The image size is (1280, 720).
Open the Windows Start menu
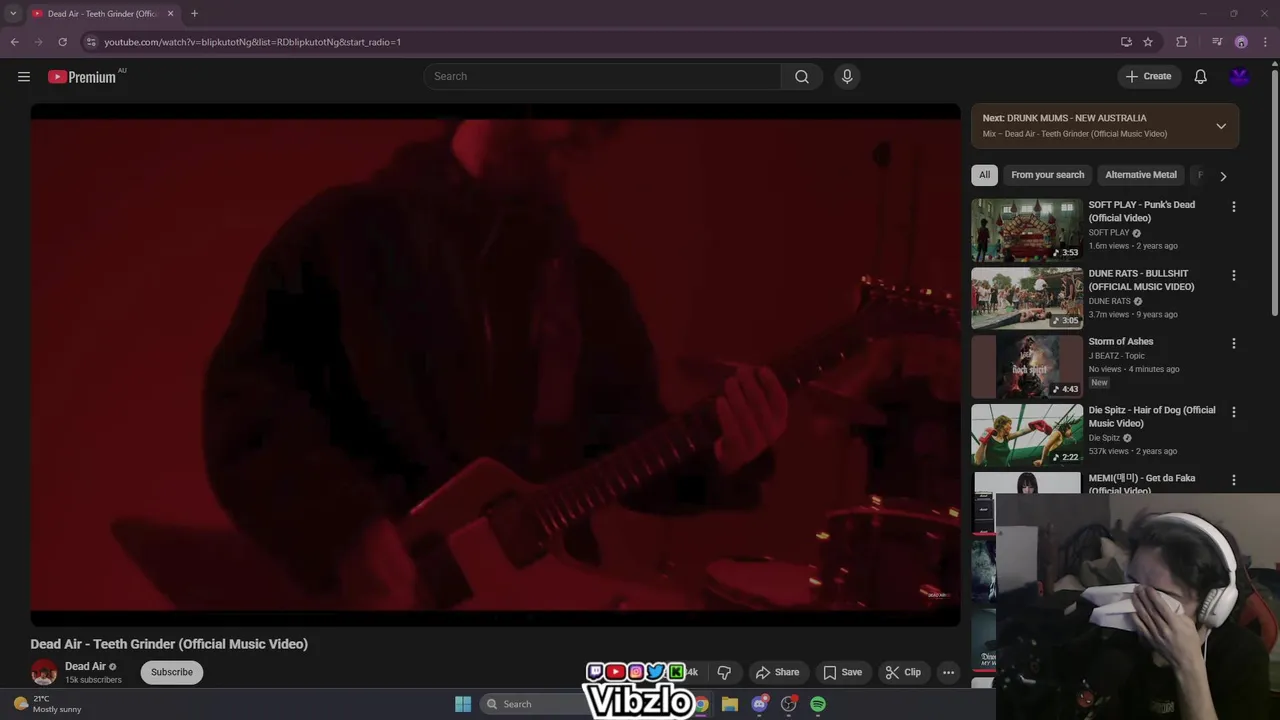click(x=463, y=704)
